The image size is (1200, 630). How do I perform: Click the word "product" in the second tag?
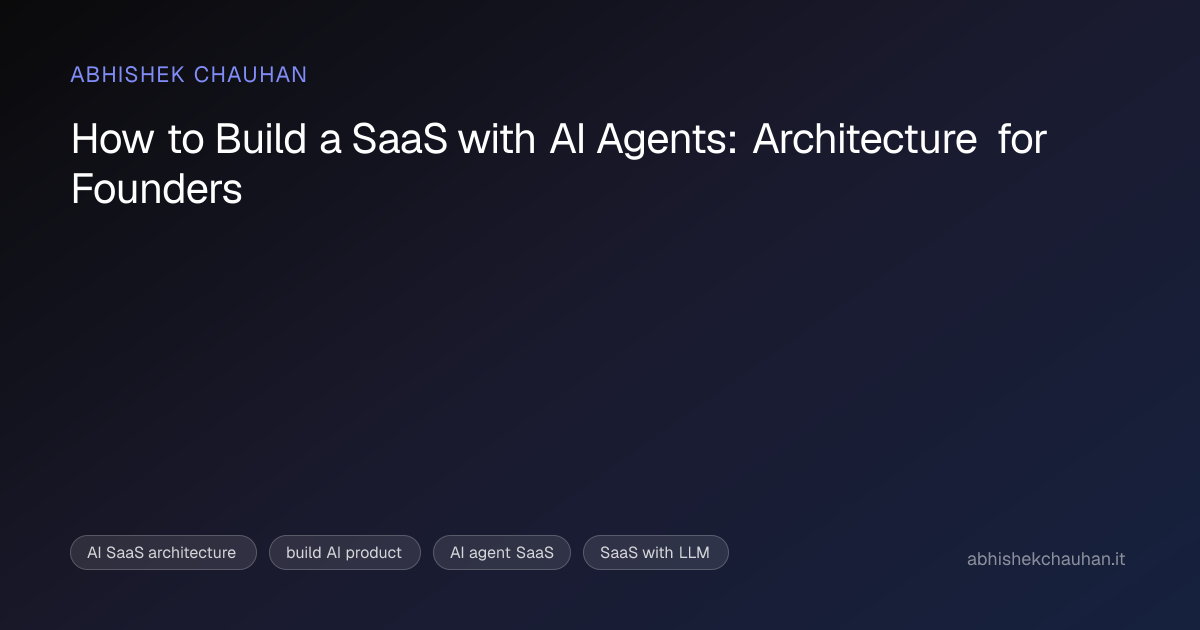click(x=374, y=552)
